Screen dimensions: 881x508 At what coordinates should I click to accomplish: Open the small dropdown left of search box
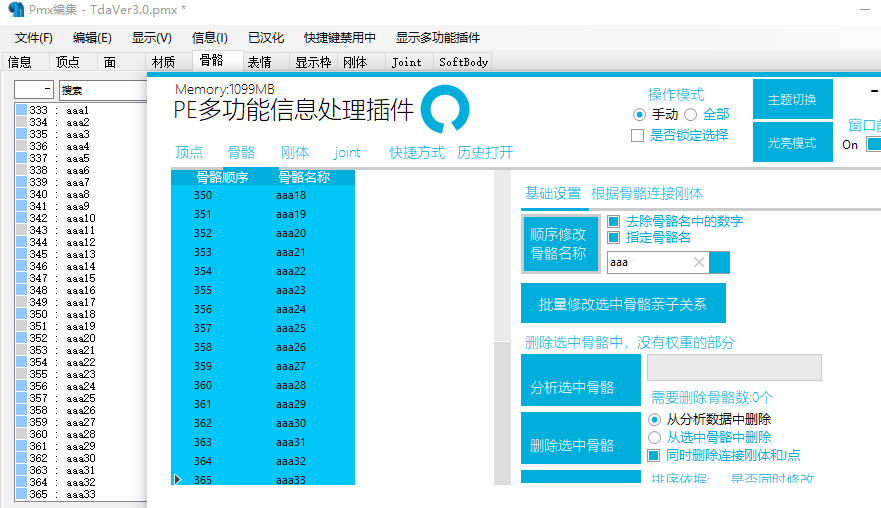click(x=34, y=89)
